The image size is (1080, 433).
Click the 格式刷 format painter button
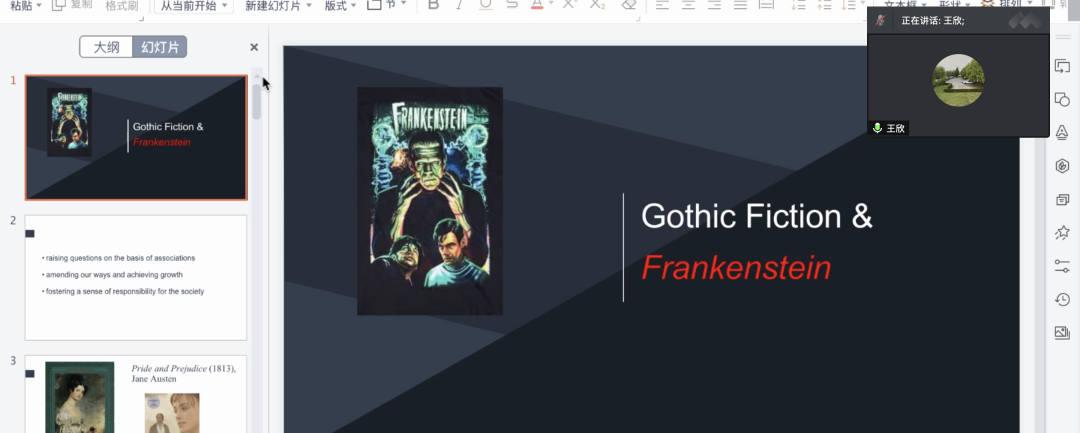pos(122,6)
